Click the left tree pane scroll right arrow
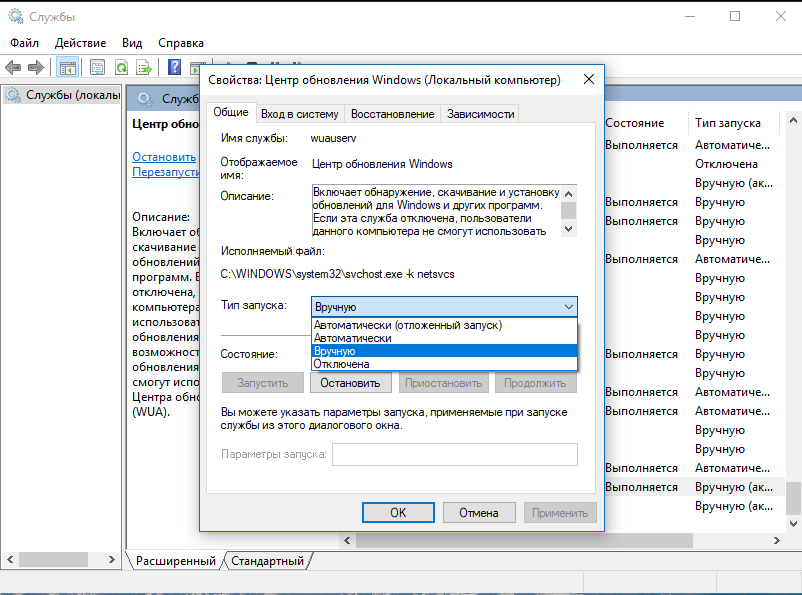Screen dimensions: 802x595 (112, 560)
